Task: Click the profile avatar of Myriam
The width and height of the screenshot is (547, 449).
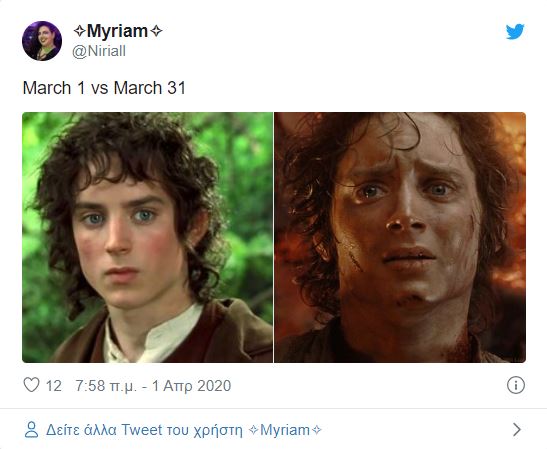Action: click(x=42, y=41)
